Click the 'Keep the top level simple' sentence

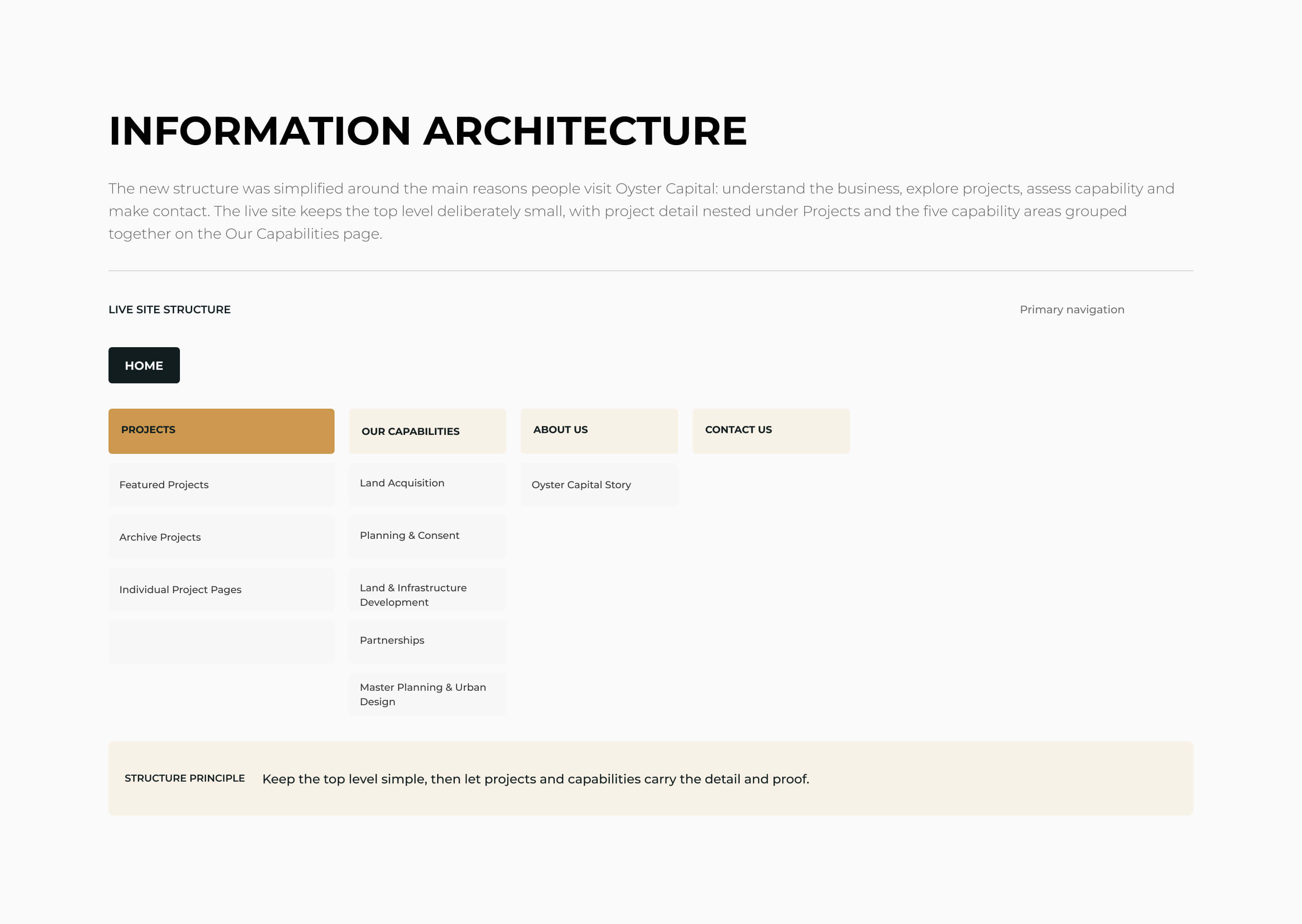coord(535,779)
